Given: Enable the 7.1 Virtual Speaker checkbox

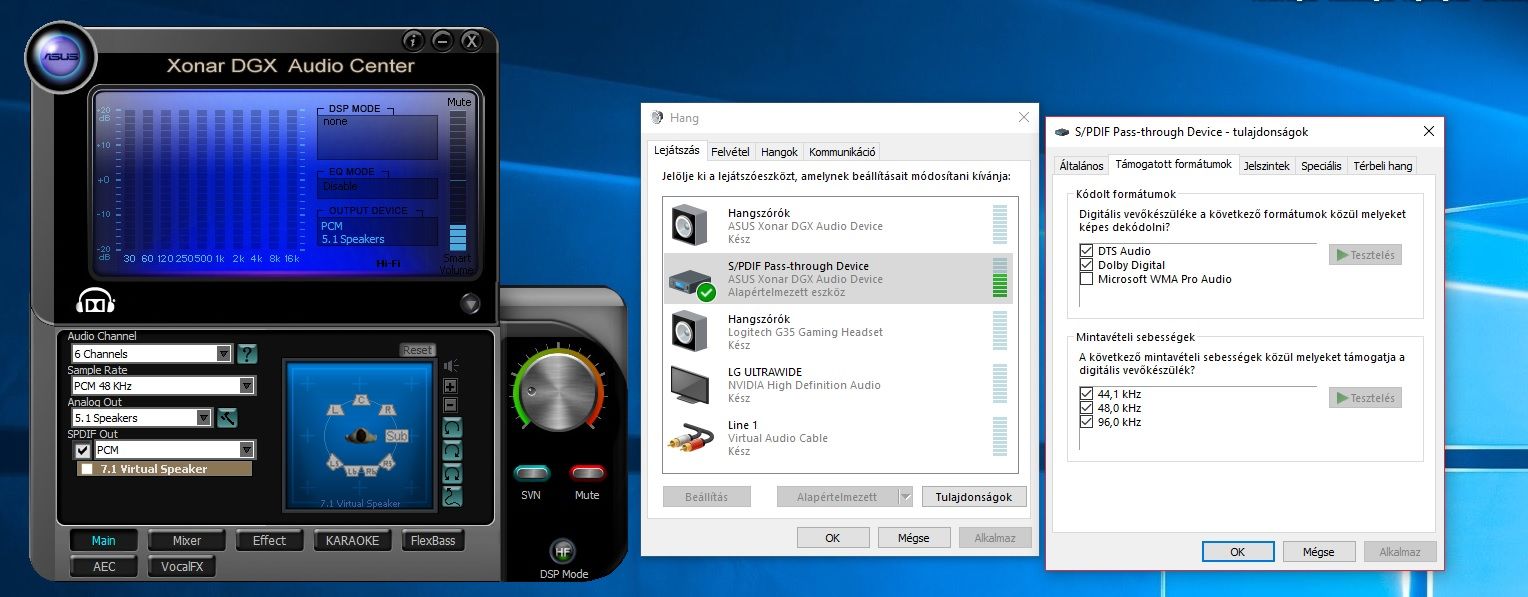Looking at the screenshot, I should pyautogui.click(x=87, y=469).
